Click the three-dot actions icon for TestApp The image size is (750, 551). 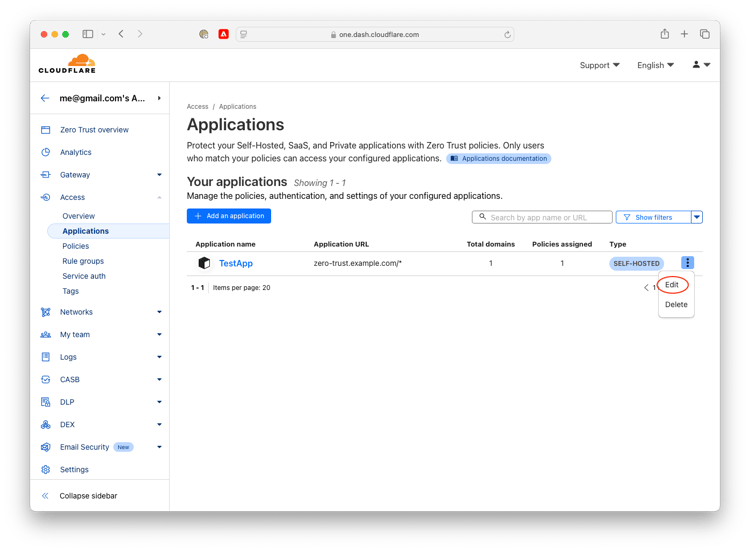point(688,263)
